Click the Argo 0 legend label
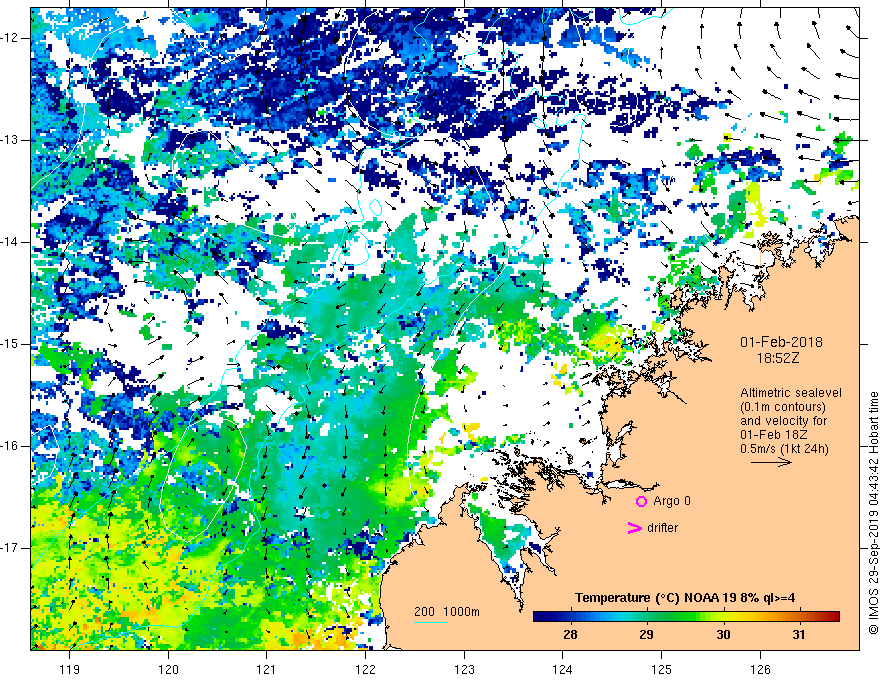This screenshot has height=680, width=880. (x=672, y=501)
